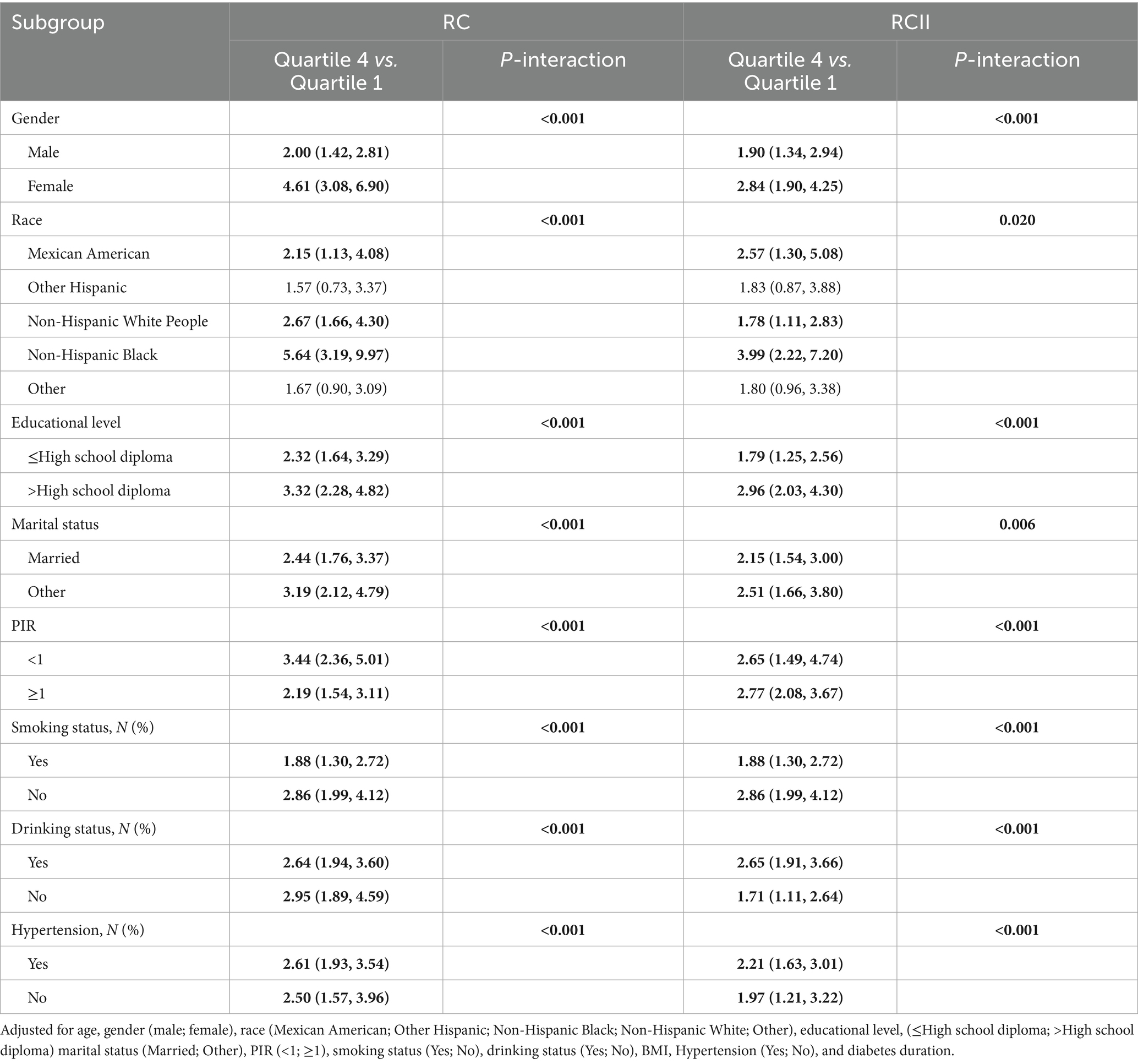Click the Drinking status row label
1138x1064 pixels.
(x=84, y=828)
